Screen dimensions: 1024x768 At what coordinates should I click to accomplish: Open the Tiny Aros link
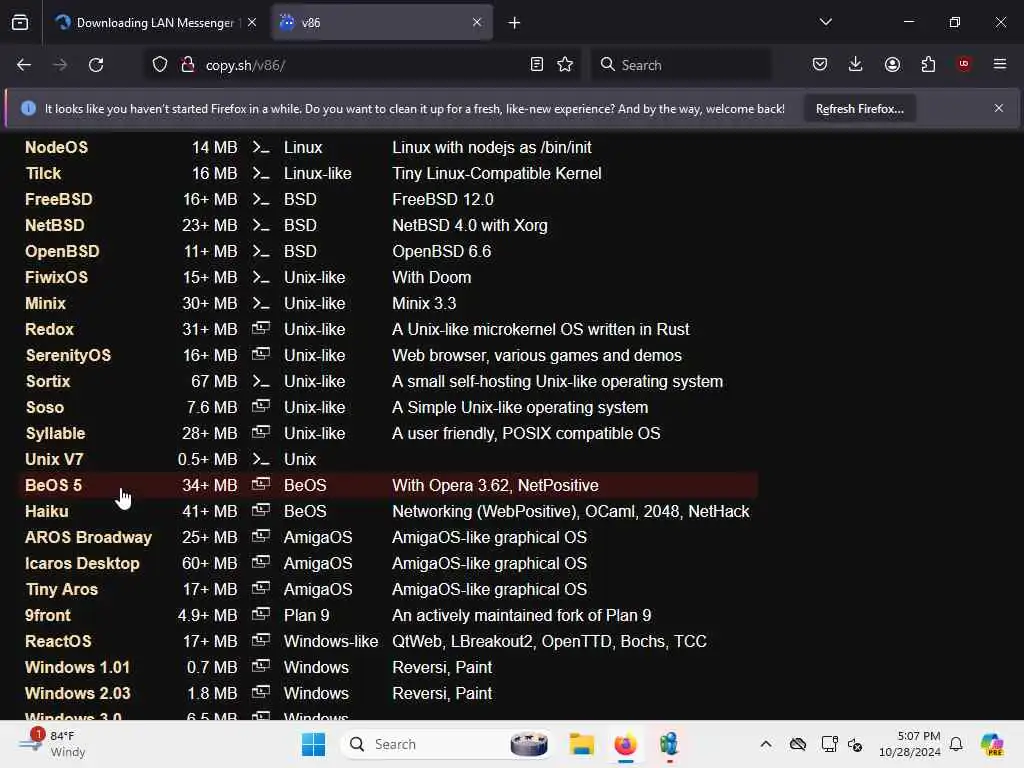click(x=61, y=590)
